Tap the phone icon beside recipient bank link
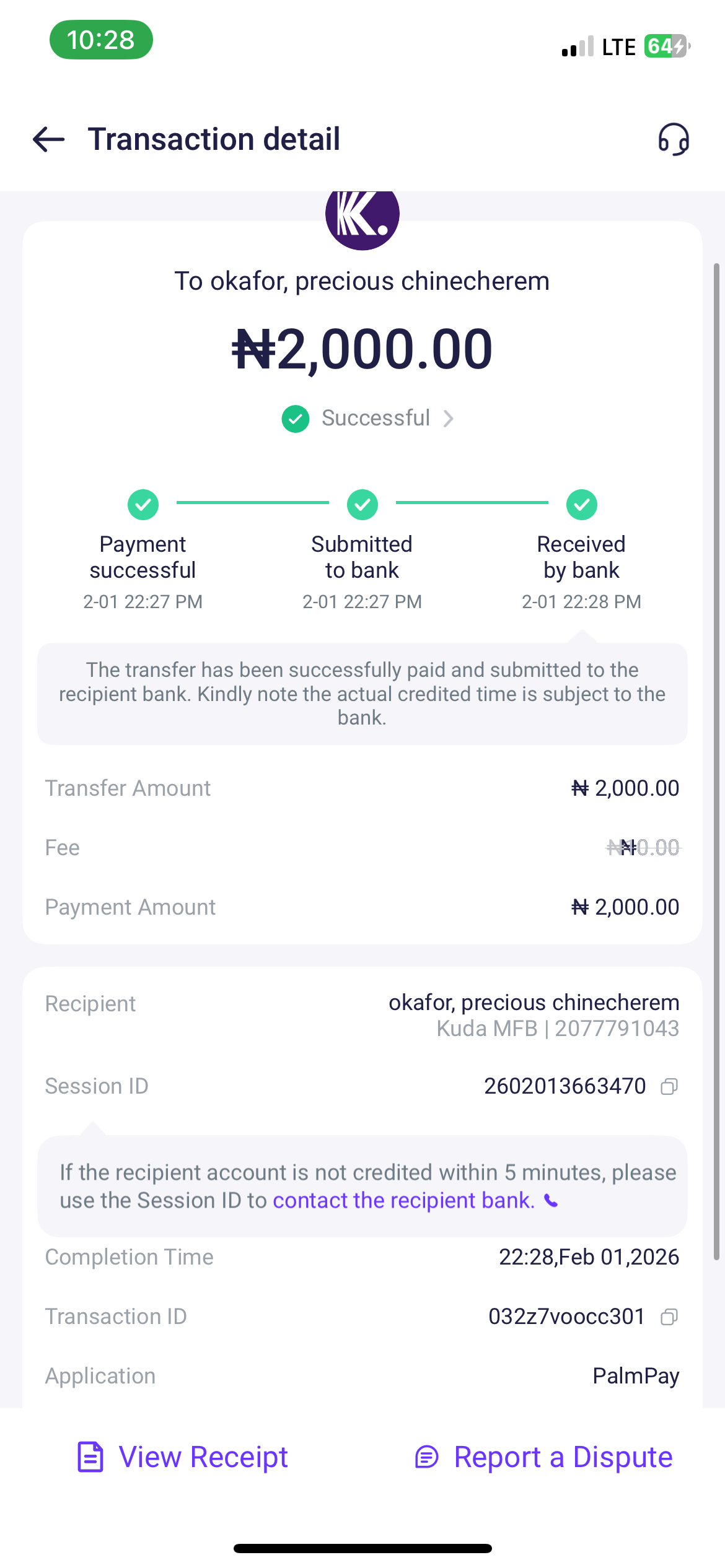This screenshot has height=1568, width=725. [x=551, y=1201]
